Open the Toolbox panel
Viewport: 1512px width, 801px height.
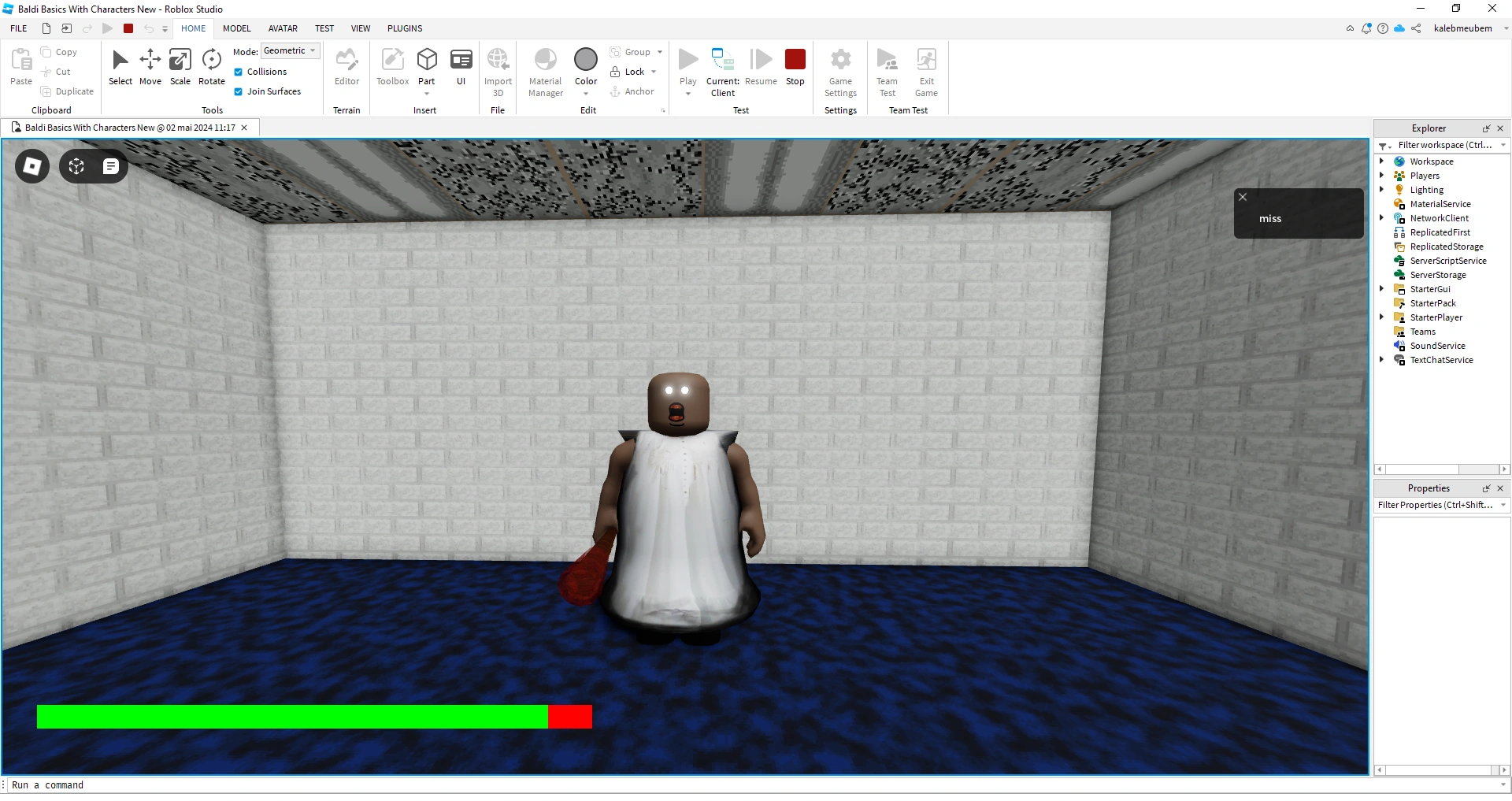(392, 67)
